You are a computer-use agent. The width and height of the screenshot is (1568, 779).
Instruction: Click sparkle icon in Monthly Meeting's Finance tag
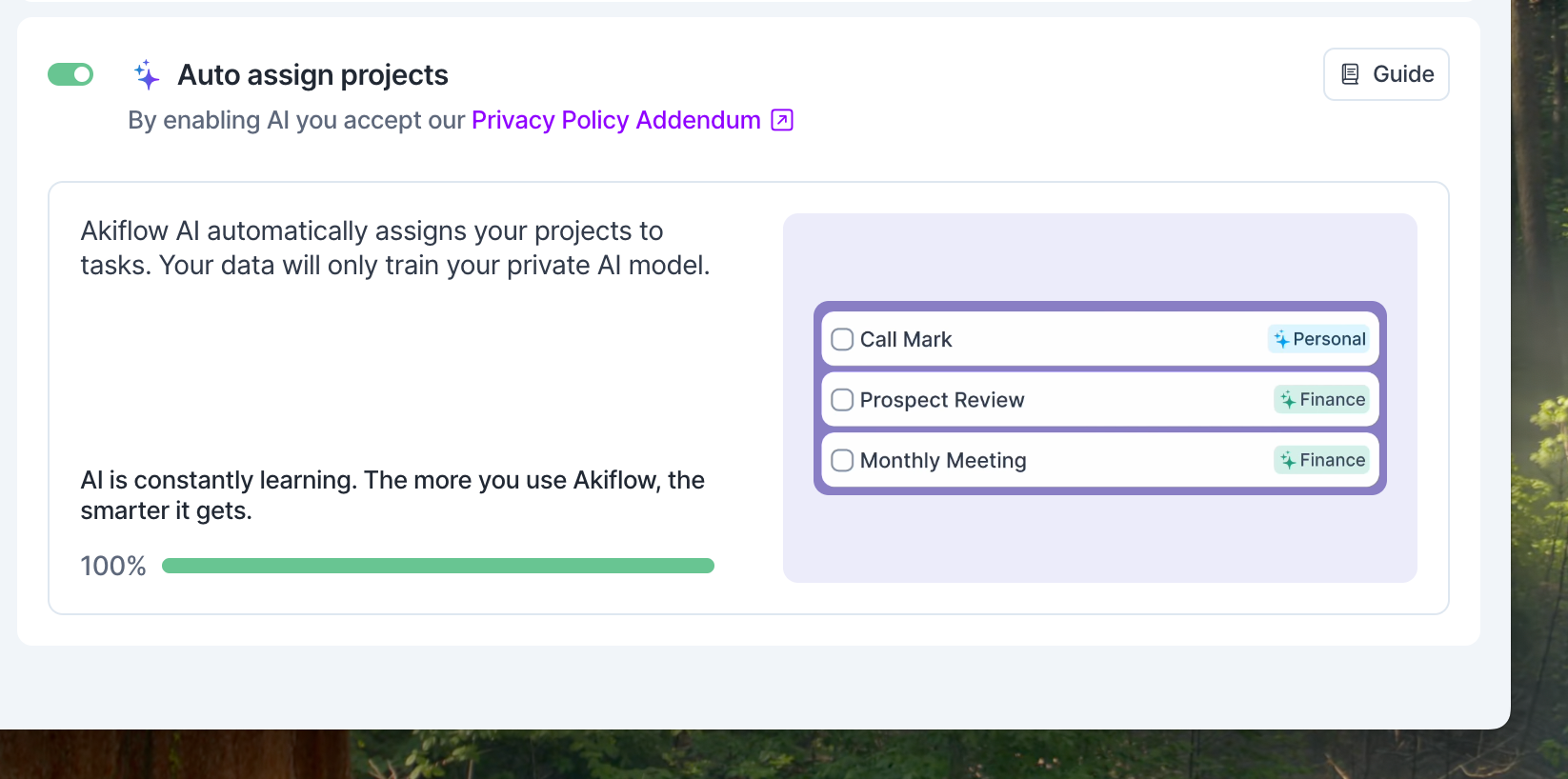(1288, 461)
